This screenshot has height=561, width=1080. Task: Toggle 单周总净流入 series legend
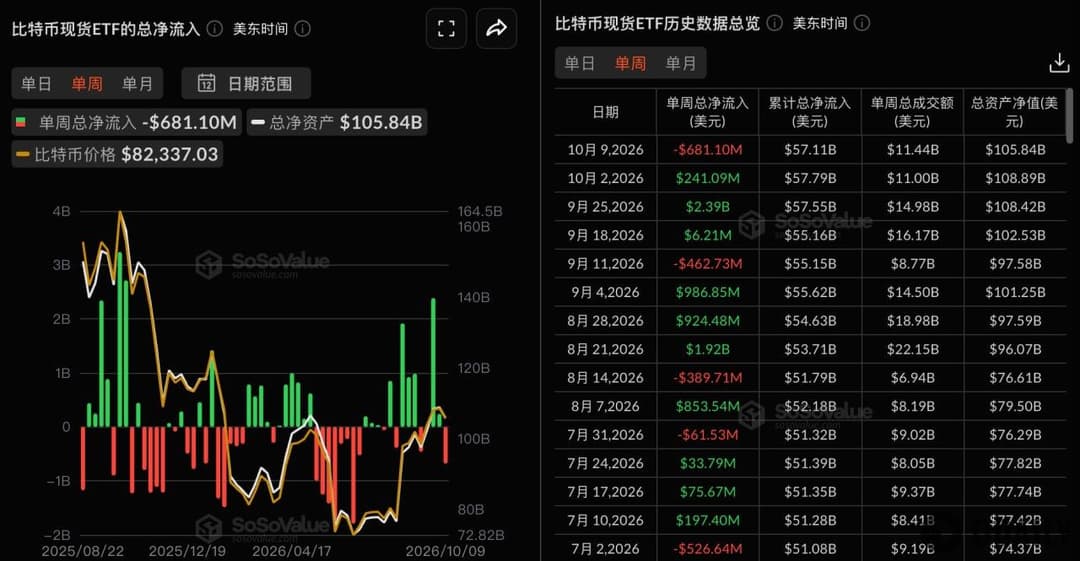pyautogui.click(x=126, y=123)
